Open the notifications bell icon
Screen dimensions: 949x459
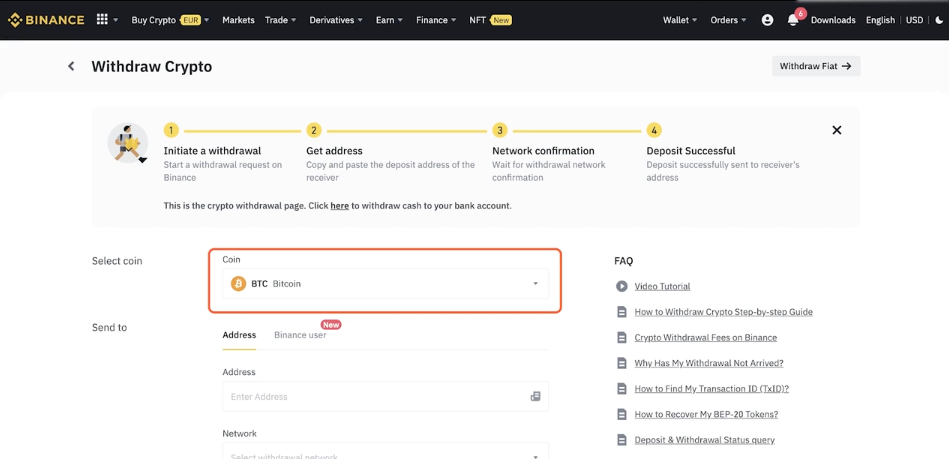click(793, 20)
